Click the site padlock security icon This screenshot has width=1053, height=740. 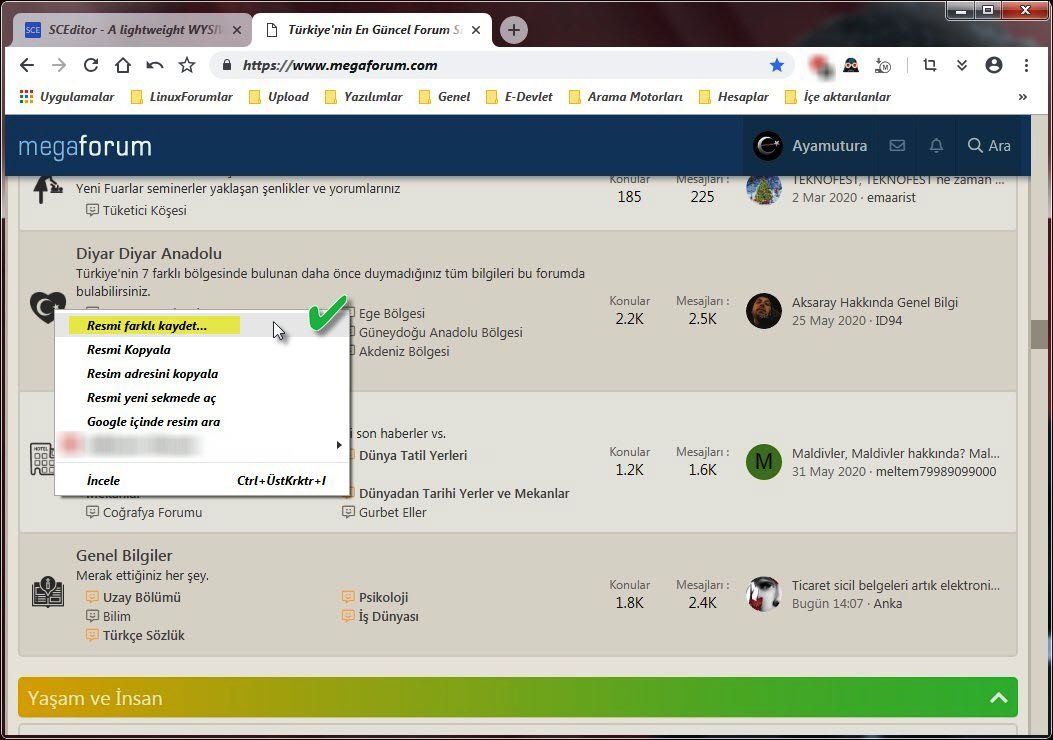point(227,65)
